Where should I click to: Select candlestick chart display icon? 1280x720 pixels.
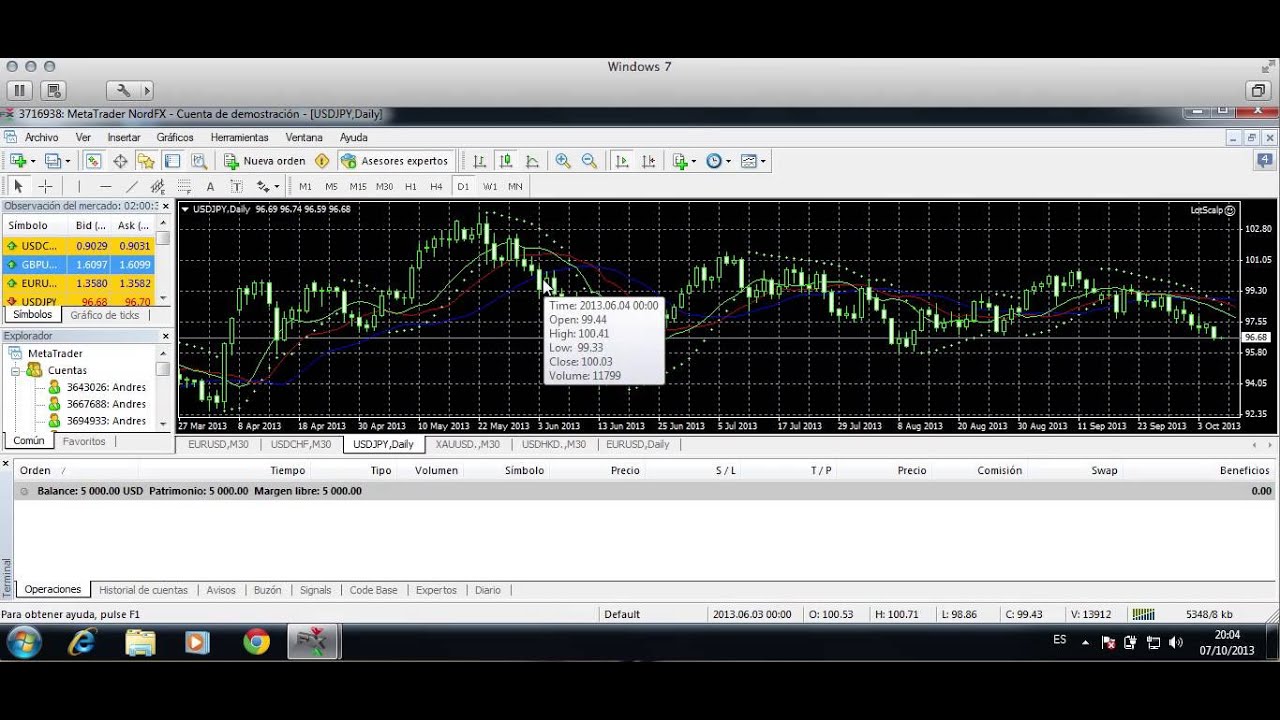click(x=506, y=160)
